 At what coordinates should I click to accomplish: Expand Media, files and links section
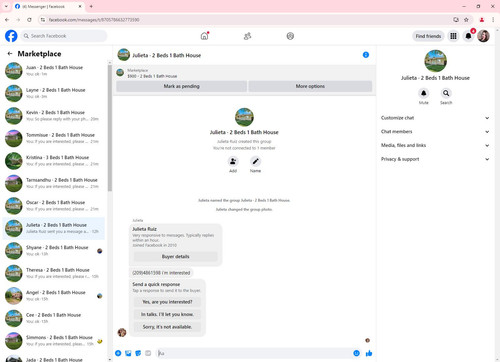pyautogui.click(x=435, y=145)
